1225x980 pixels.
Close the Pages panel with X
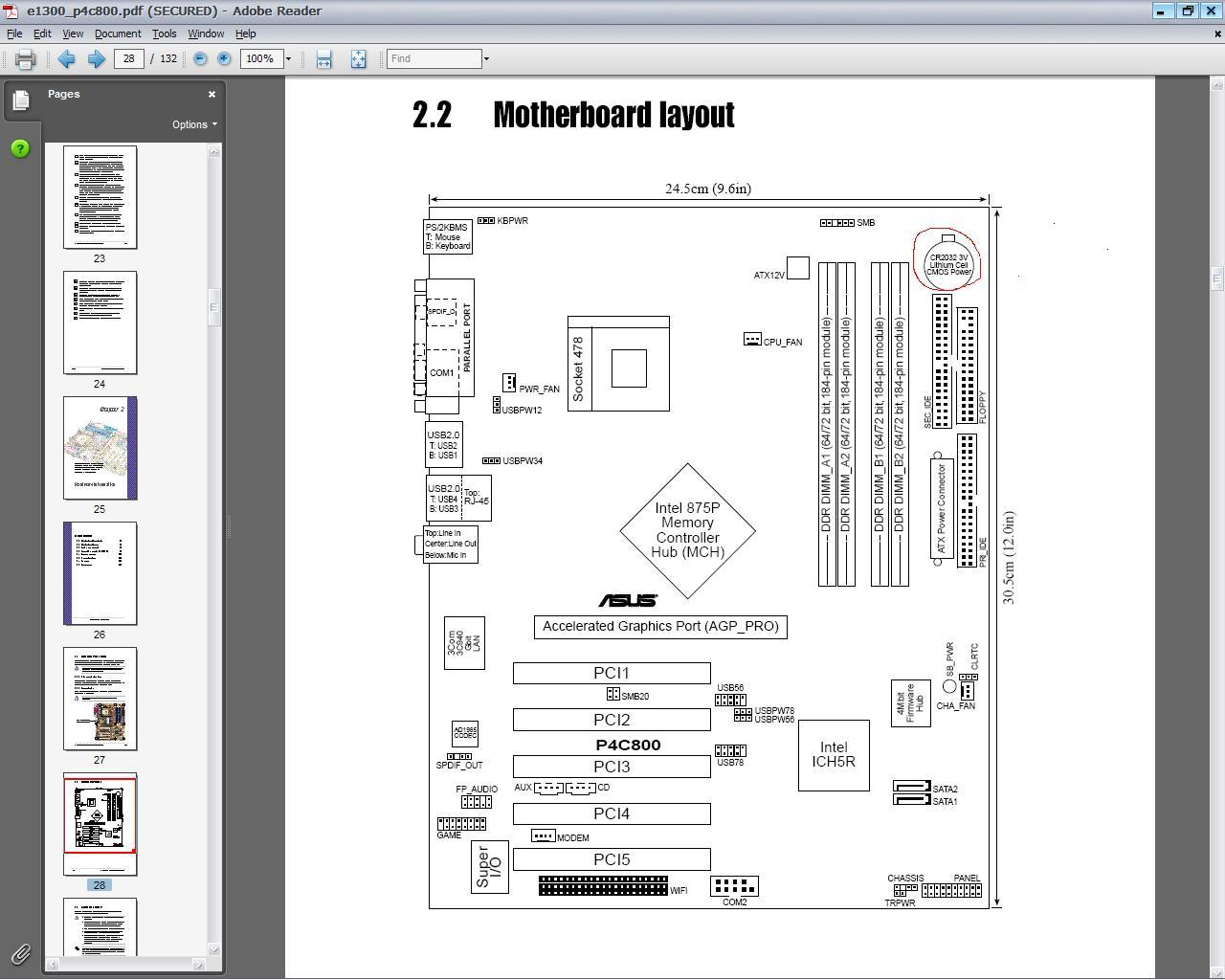(x=212, y=94)
